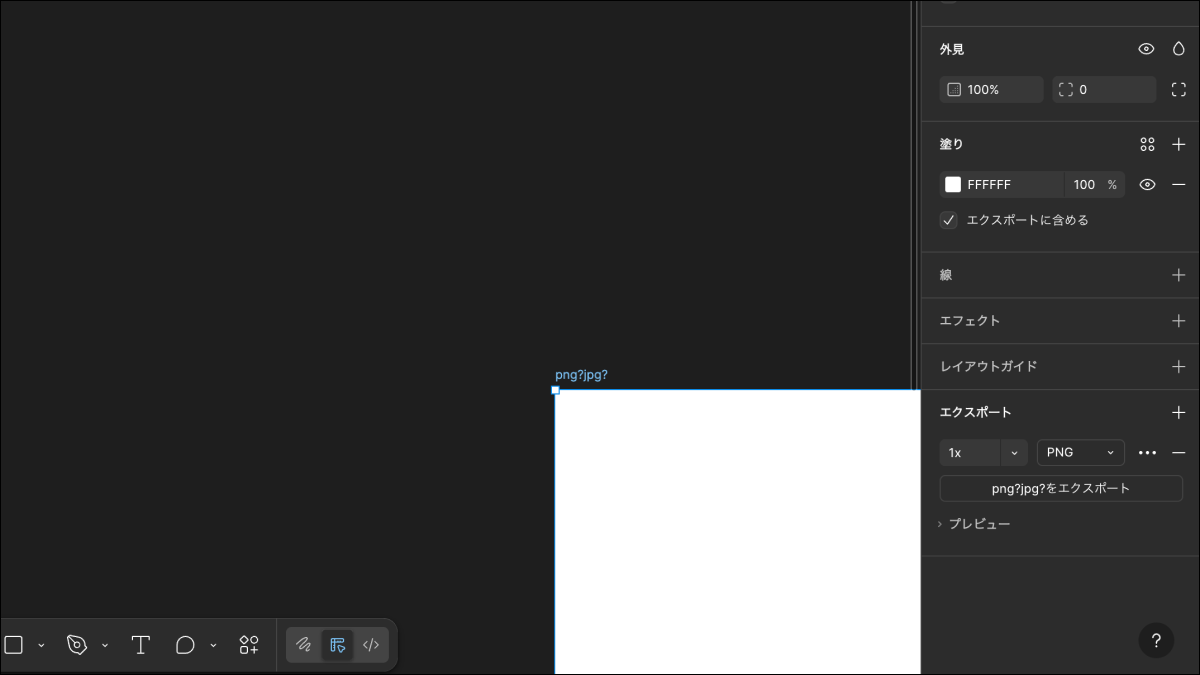Click the blend mode droplet icon

pos(1178,49)
